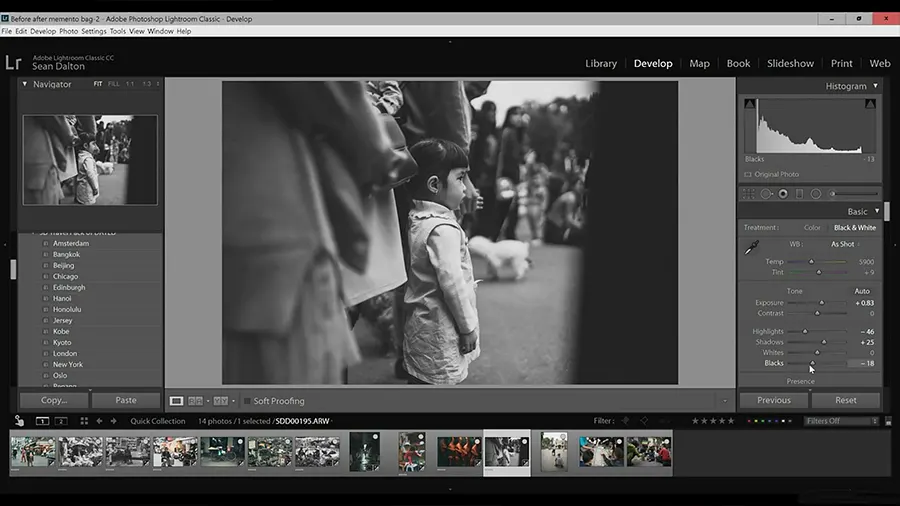This screenshot has width=900, height=506.
Task: Collapse the Histogram panel
Action: coord(876,86)
